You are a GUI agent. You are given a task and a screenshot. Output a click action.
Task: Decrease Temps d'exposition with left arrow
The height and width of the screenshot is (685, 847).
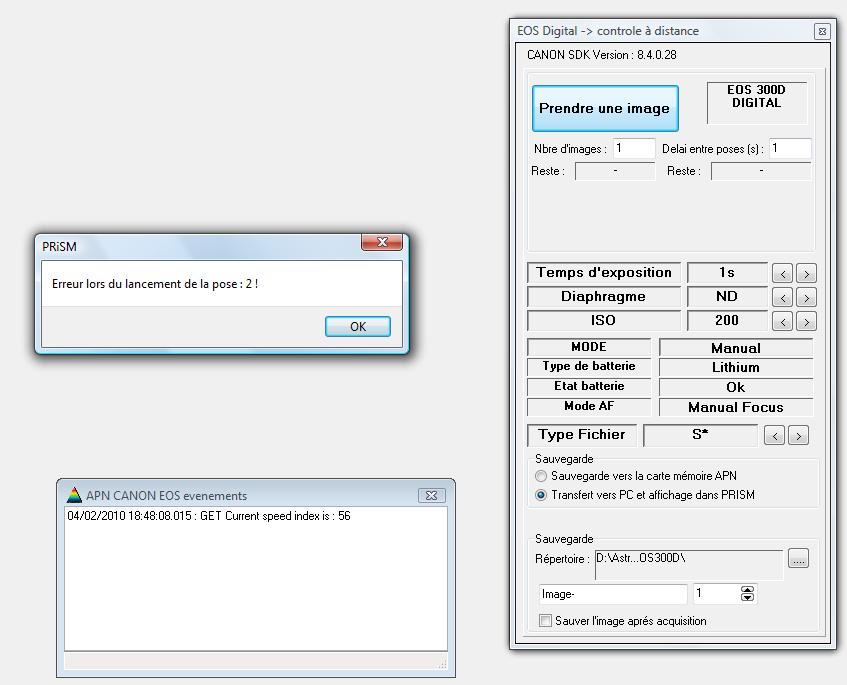(x=783, y=273)
